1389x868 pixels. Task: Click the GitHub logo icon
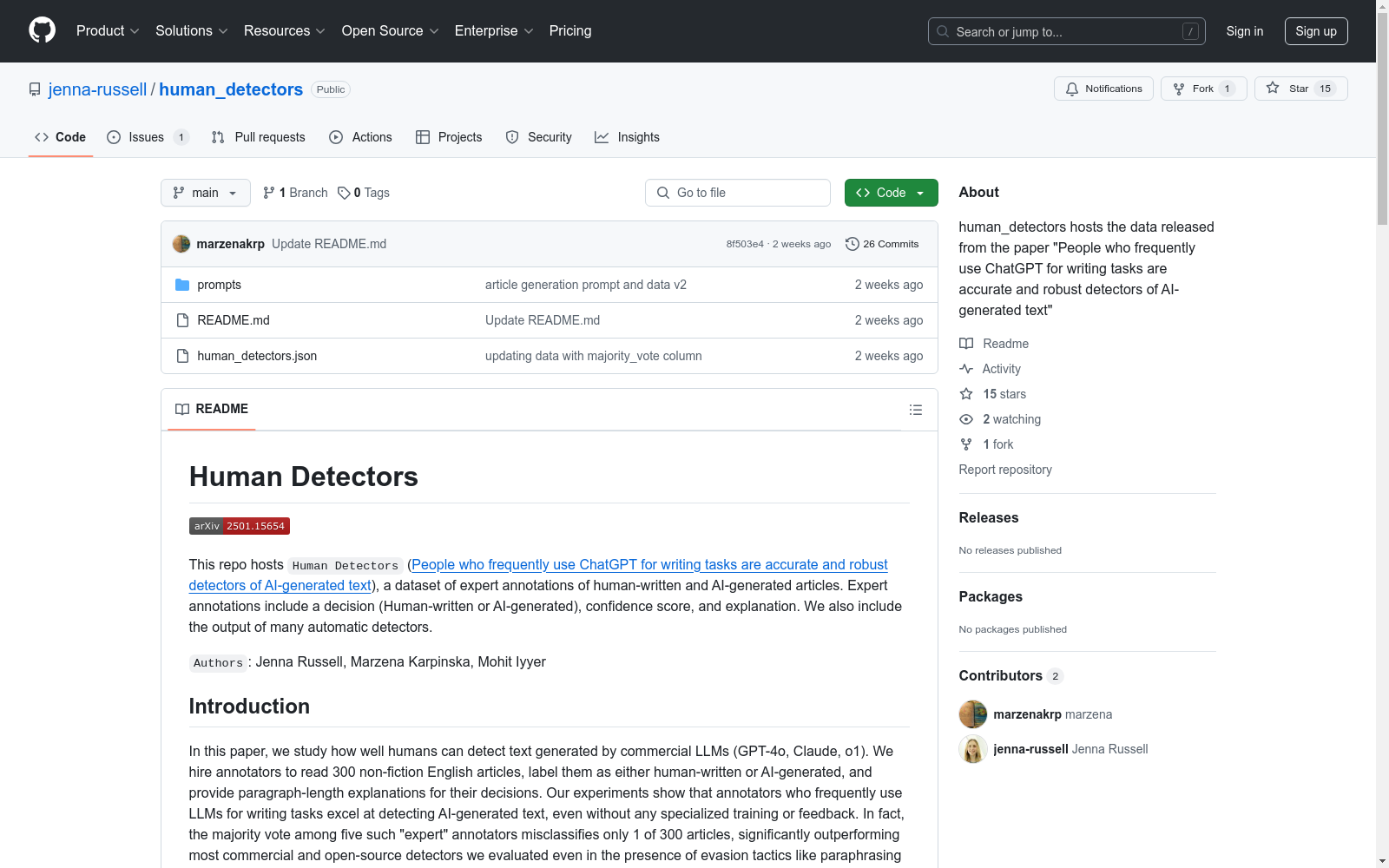pyautogui.click(x=42, y=30)
